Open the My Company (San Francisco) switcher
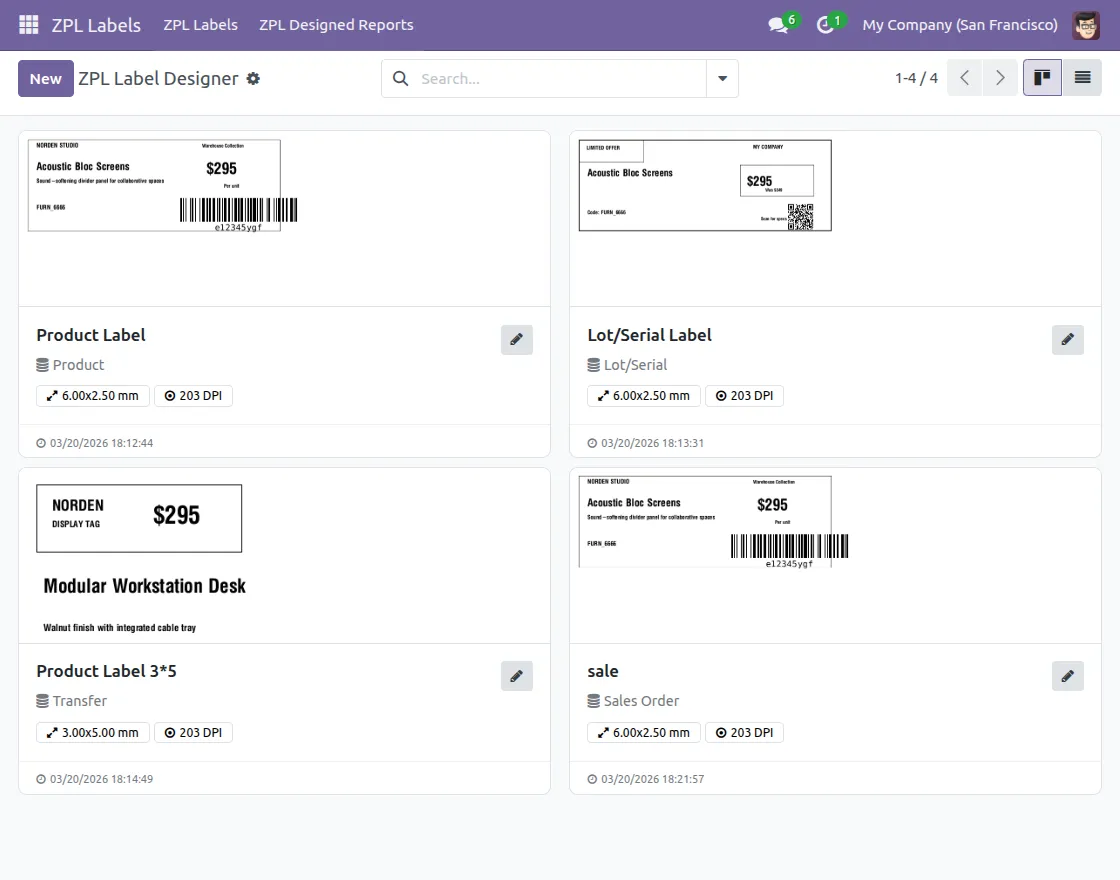The image size is (1120, 880). tap(960, 25)
